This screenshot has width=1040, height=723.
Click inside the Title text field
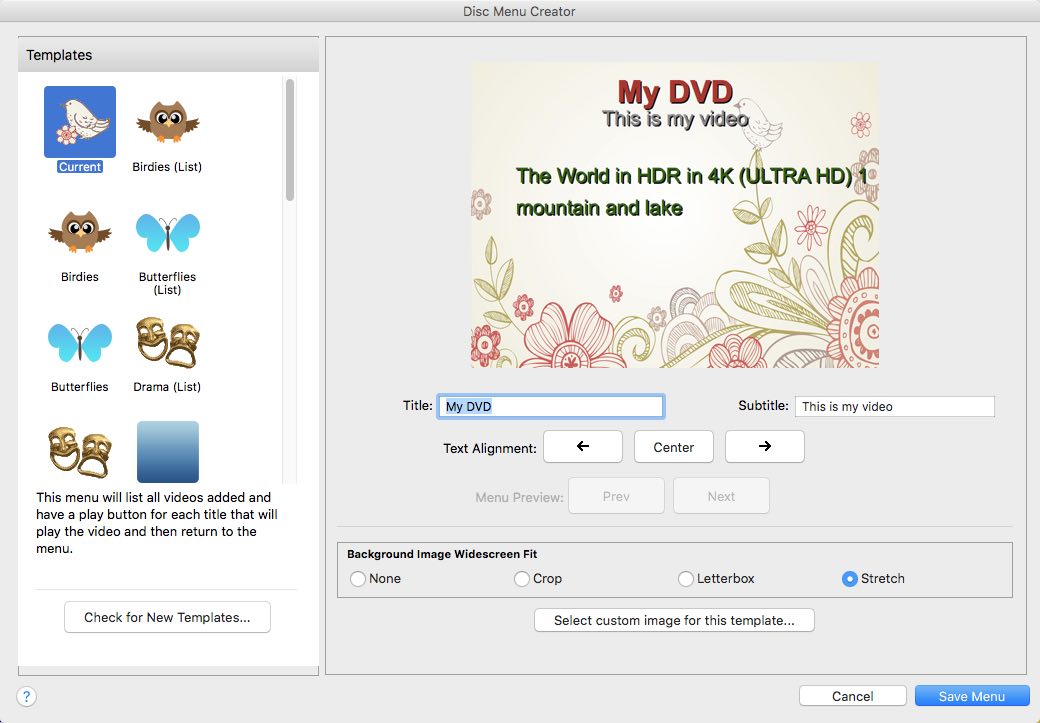[549, 406]
